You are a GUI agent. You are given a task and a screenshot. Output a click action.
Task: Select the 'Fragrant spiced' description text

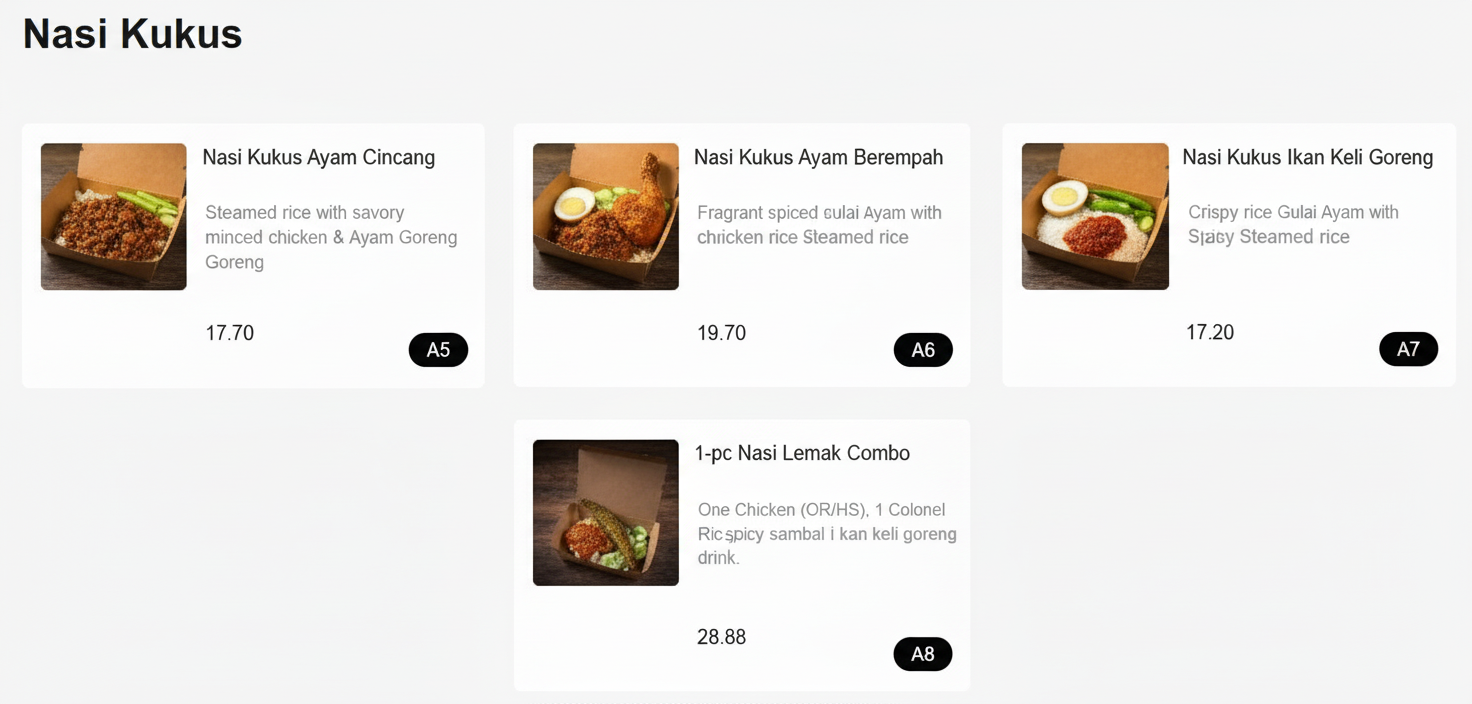click(x=818, y=225)
